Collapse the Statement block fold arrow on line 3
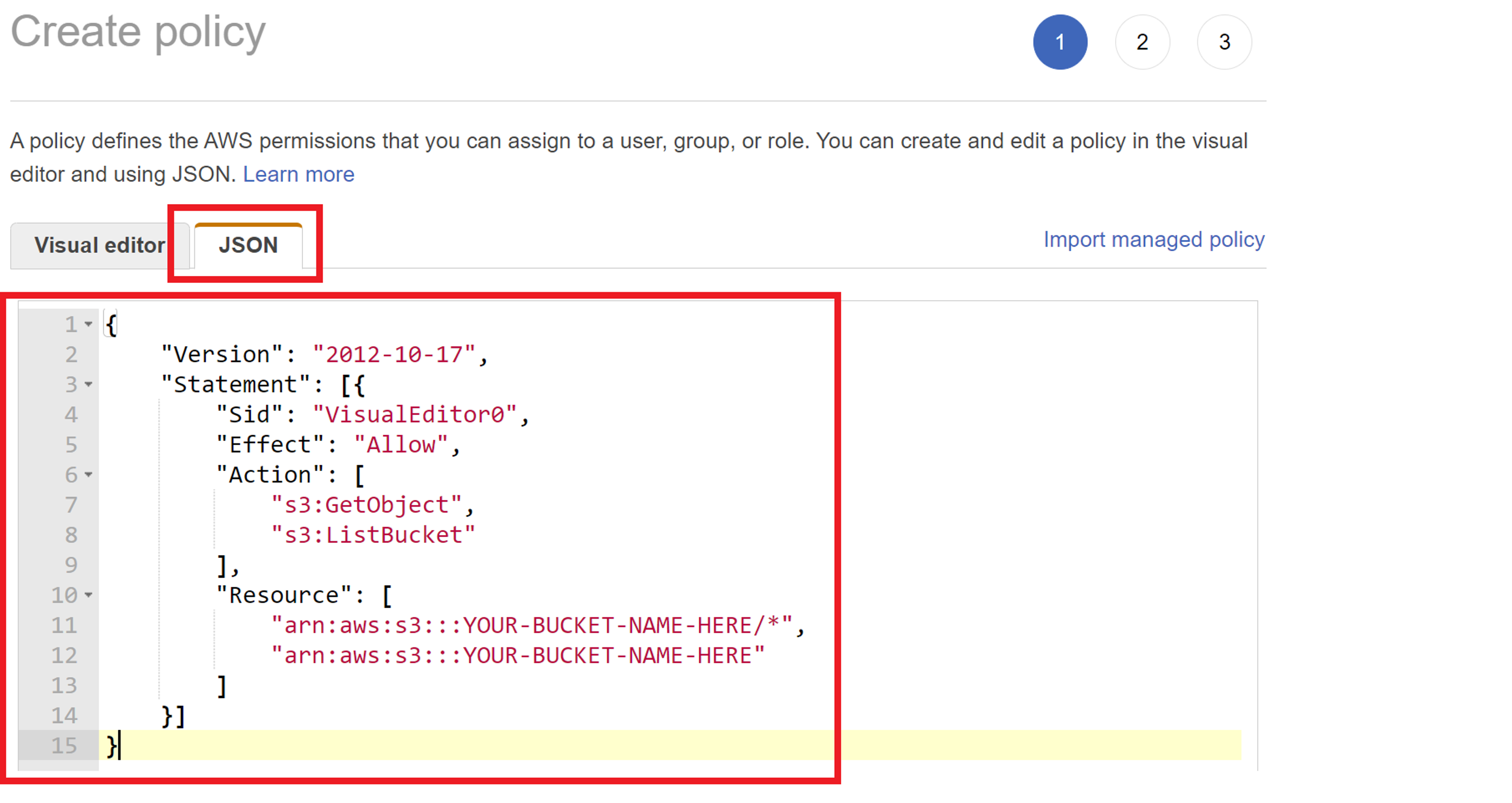 [x=89, y=384]
